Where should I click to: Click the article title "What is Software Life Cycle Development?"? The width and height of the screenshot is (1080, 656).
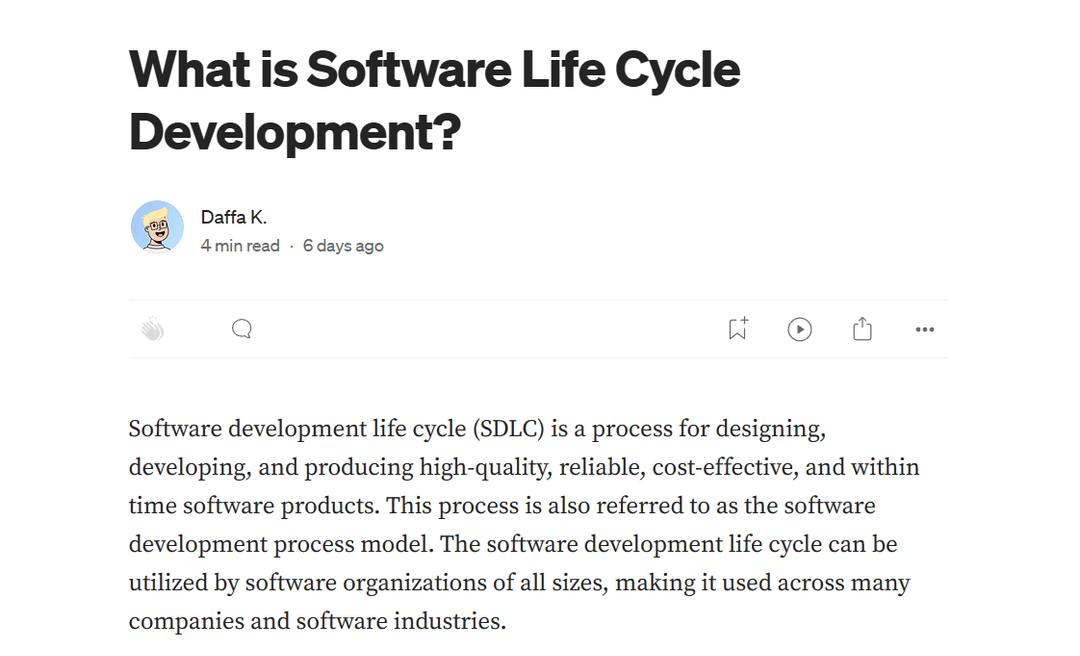[435, 101]
